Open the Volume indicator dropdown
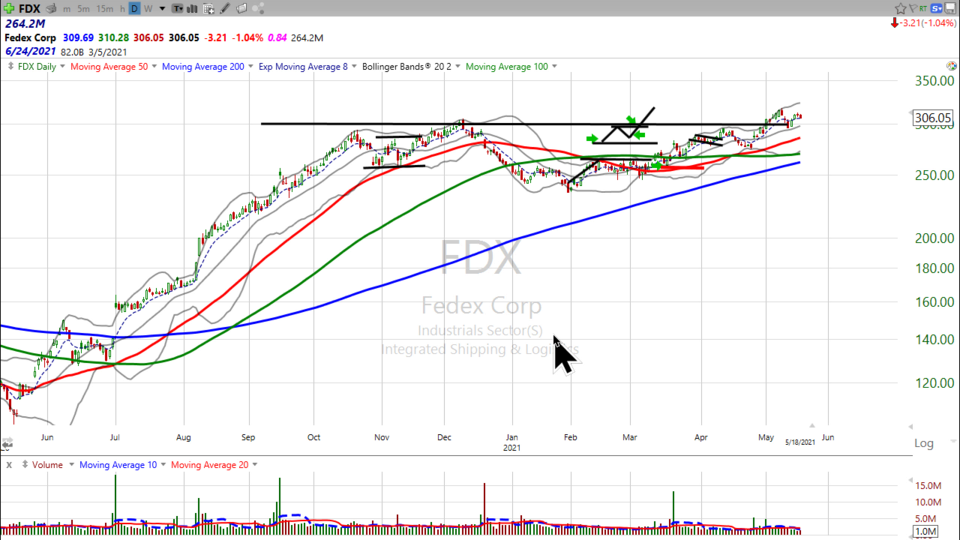The width and height of the screenshot is (960, 540). coord(69,465)
